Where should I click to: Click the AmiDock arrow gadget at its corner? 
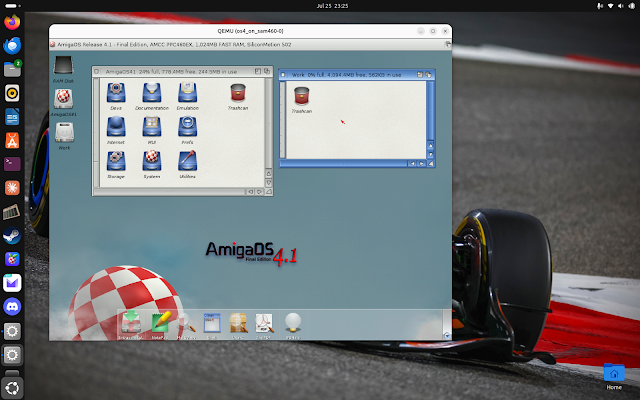point(447,336)
